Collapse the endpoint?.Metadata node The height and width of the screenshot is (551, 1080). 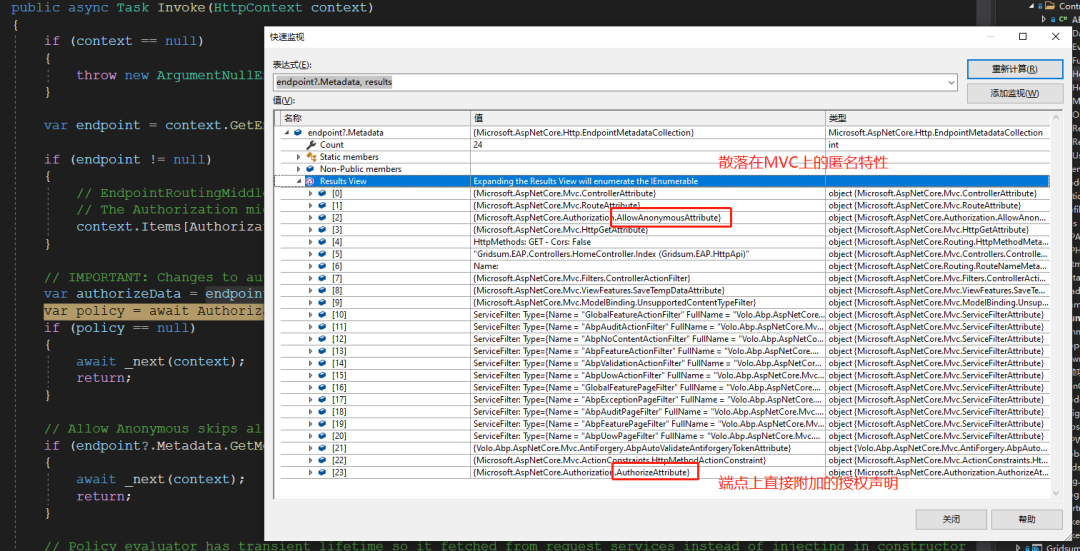click(287, 132)
